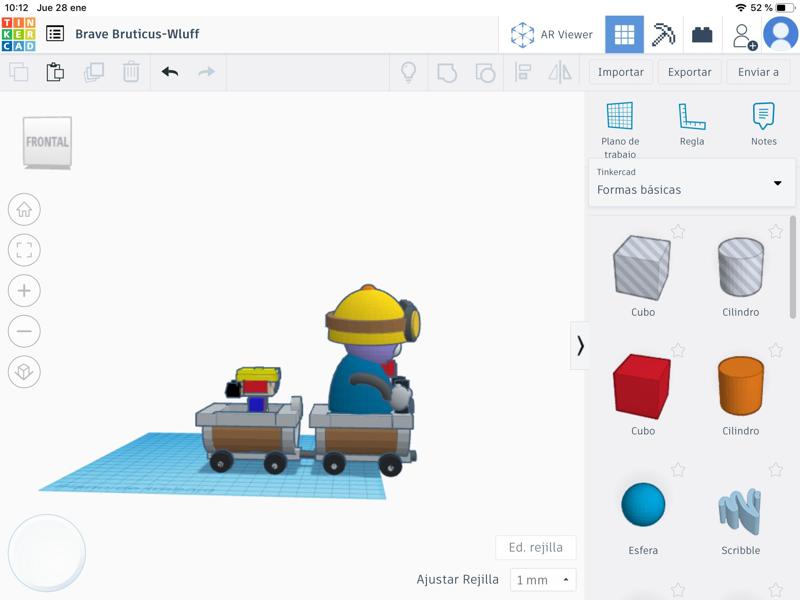Viewport: 800px width, 600px height.
Task: Undo the last action
Action: point(169,72)
